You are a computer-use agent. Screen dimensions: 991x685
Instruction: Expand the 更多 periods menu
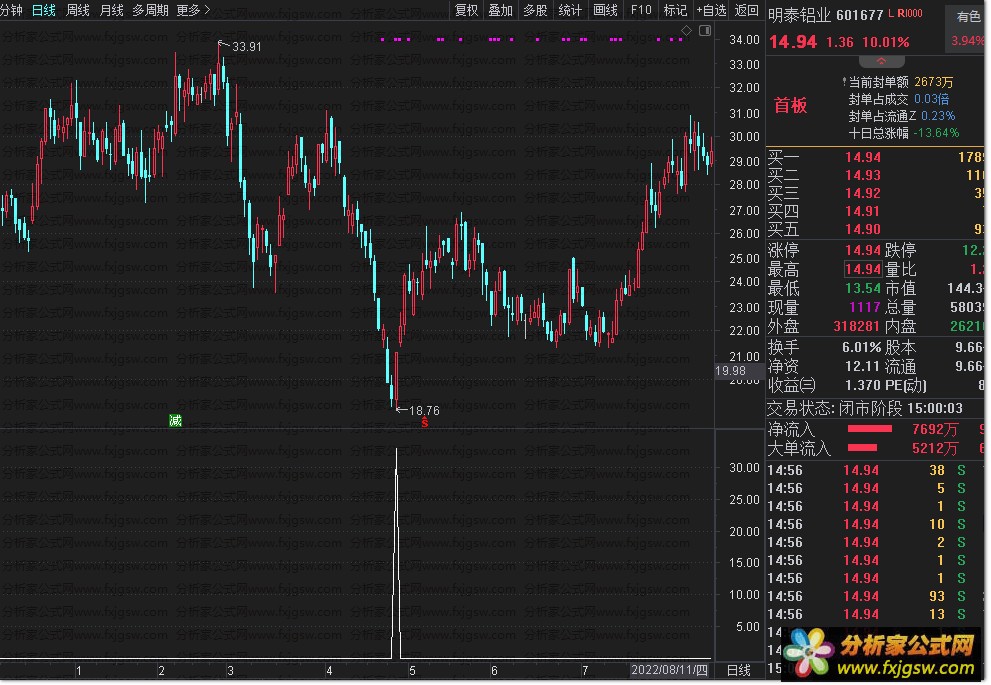(193, 10)
